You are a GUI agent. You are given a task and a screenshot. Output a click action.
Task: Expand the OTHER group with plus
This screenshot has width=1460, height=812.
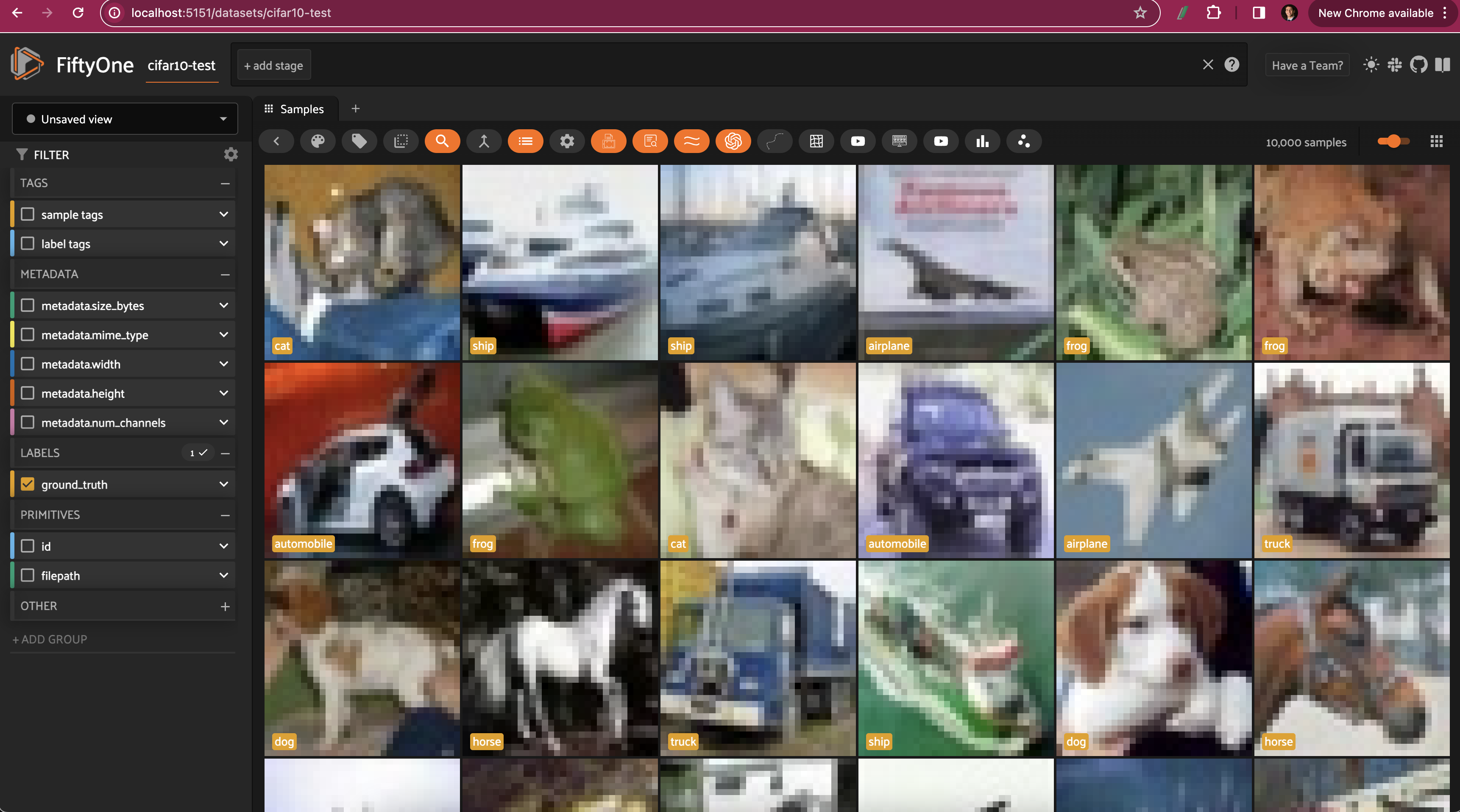[225, 606]
